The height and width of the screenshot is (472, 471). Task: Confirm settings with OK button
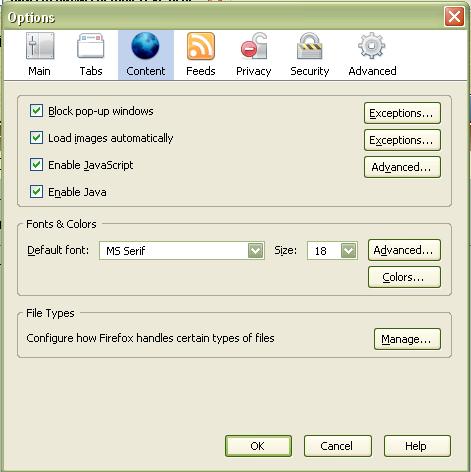pyautogui.click(x=258, y=446)
